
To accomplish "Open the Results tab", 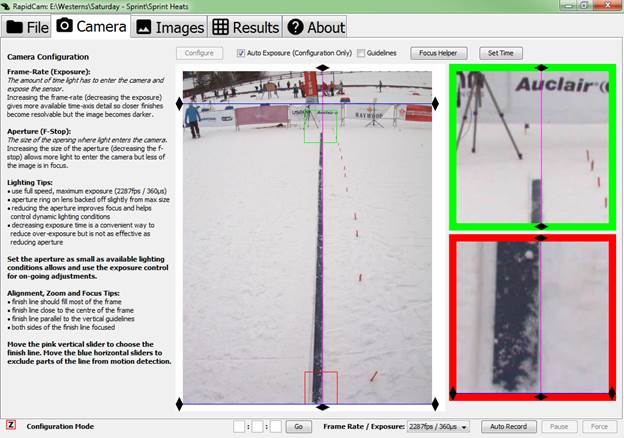I will pyautogui.click(x=246, y=27).
